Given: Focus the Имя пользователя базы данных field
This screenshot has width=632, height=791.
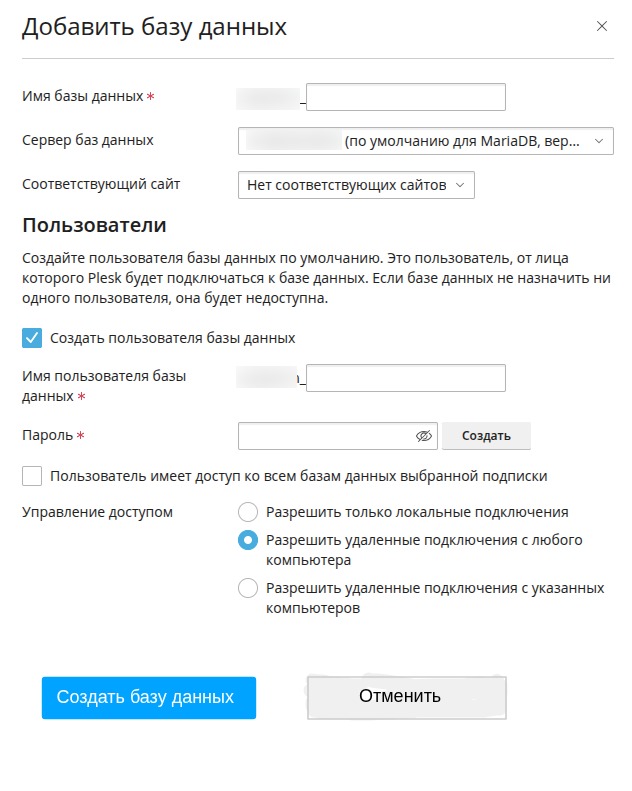Looking at the screenshot, I should click(406, 378).
